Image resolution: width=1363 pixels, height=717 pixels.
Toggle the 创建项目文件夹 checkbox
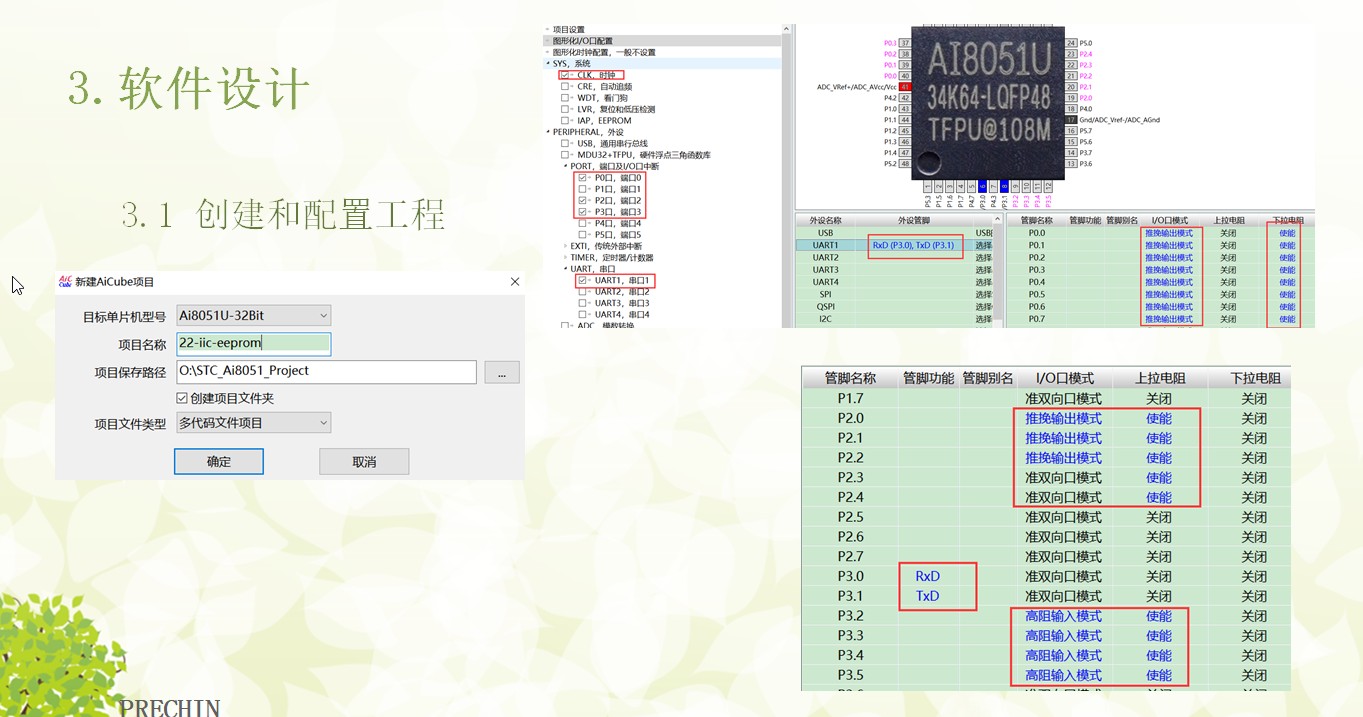[x=182, y=398]
